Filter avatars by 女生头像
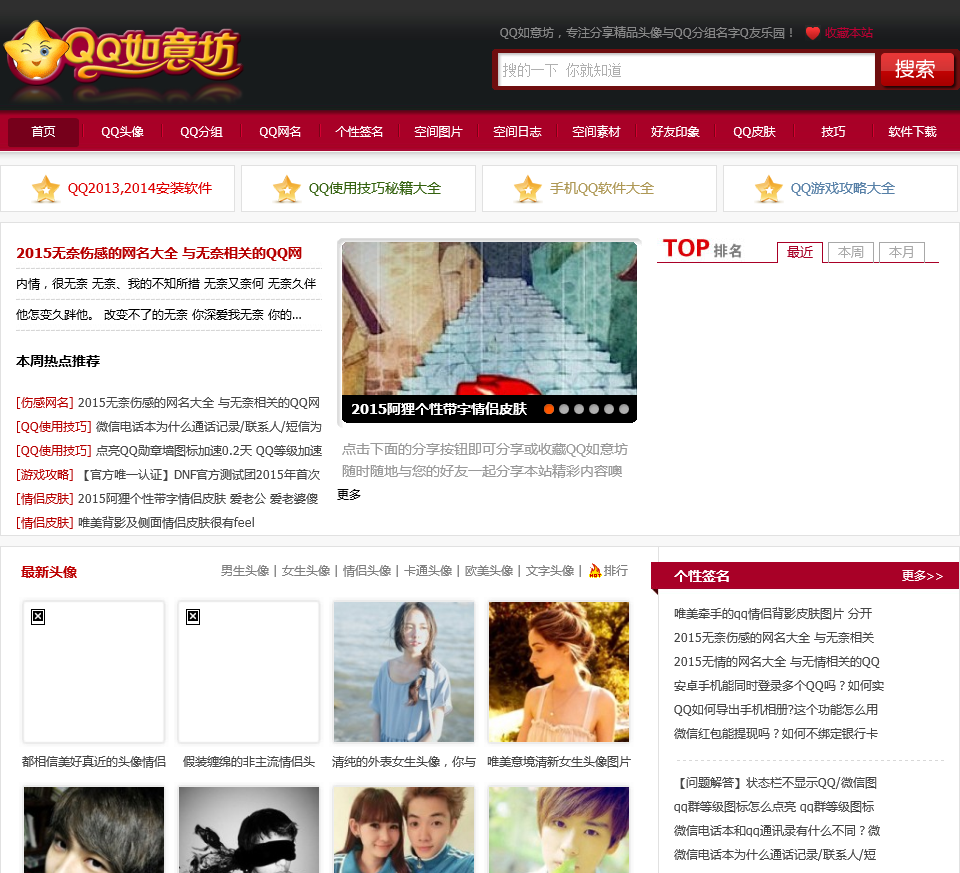Image resolution: width=960 pixels, height=873 pixels. pyautogui.click(x=306, y=571)
